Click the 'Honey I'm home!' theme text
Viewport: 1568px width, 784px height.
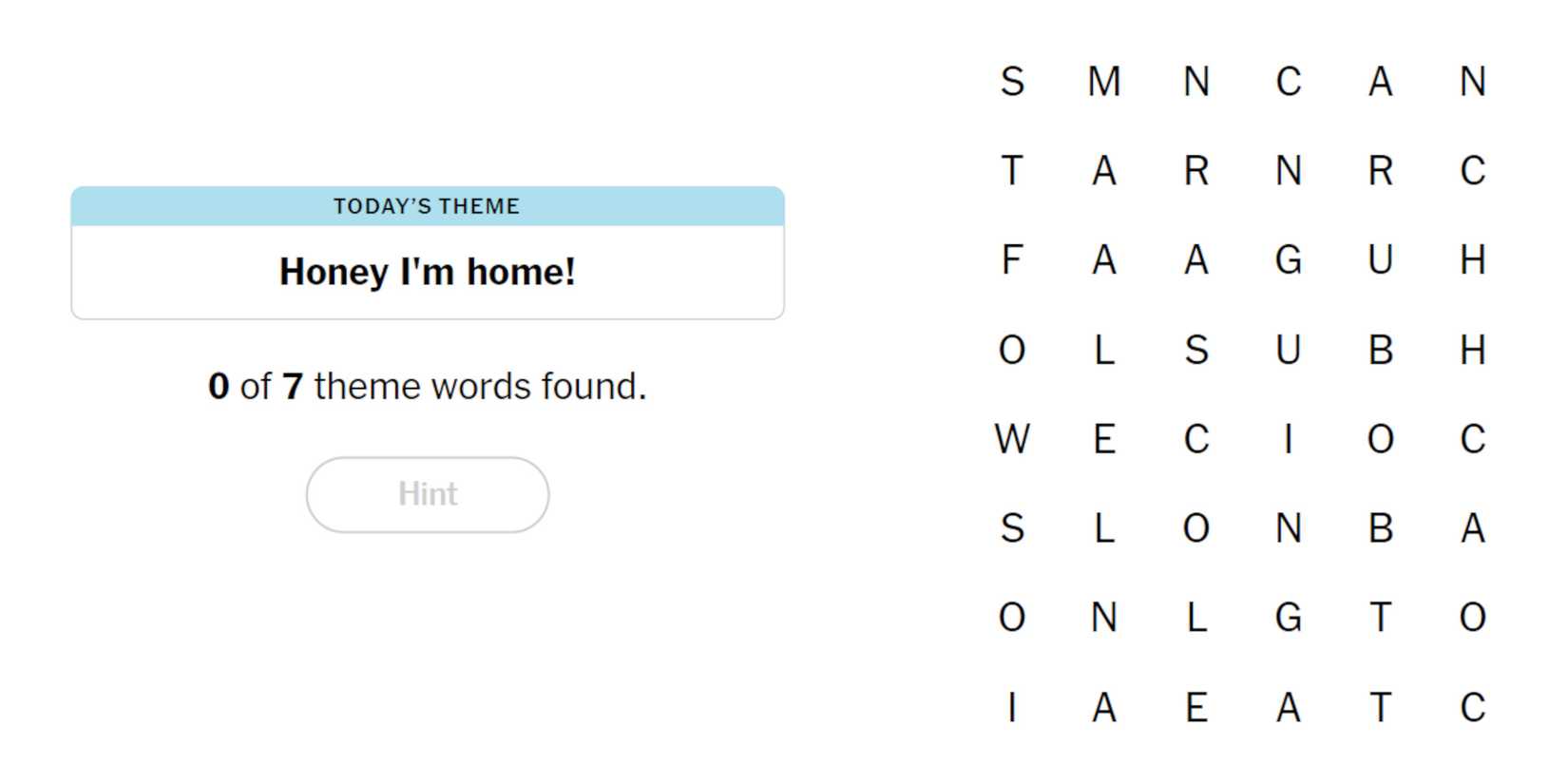(x=428, y=272)
